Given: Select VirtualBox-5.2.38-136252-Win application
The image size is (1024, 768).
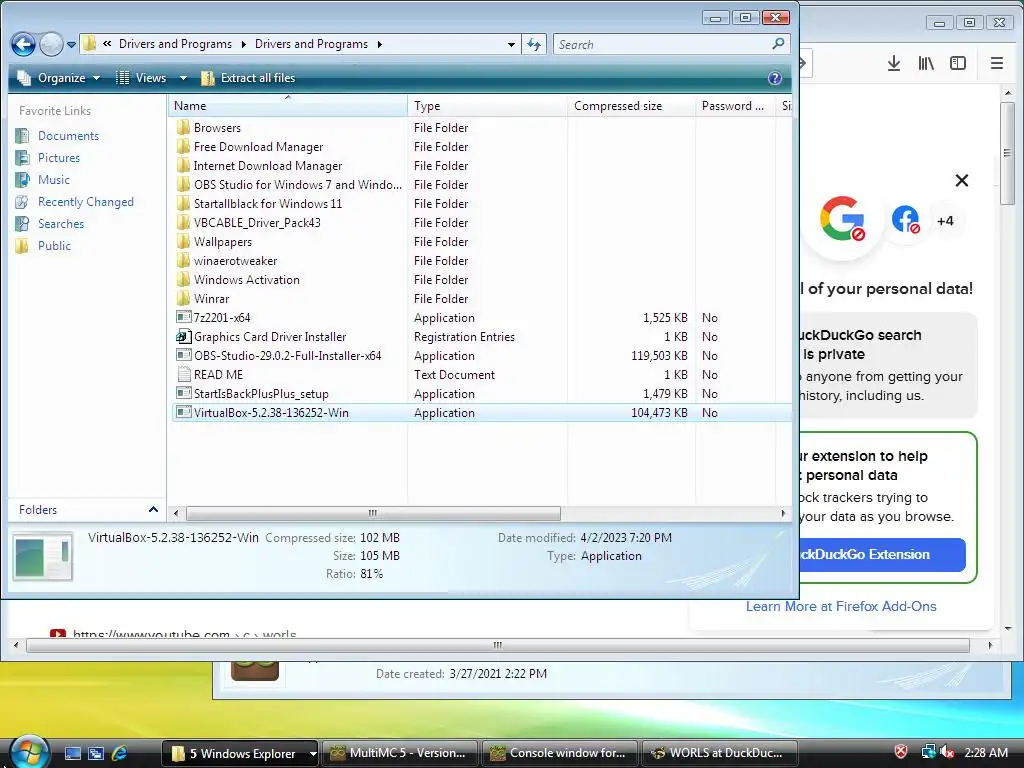Looking at the screenshot, I should (263, 412).
